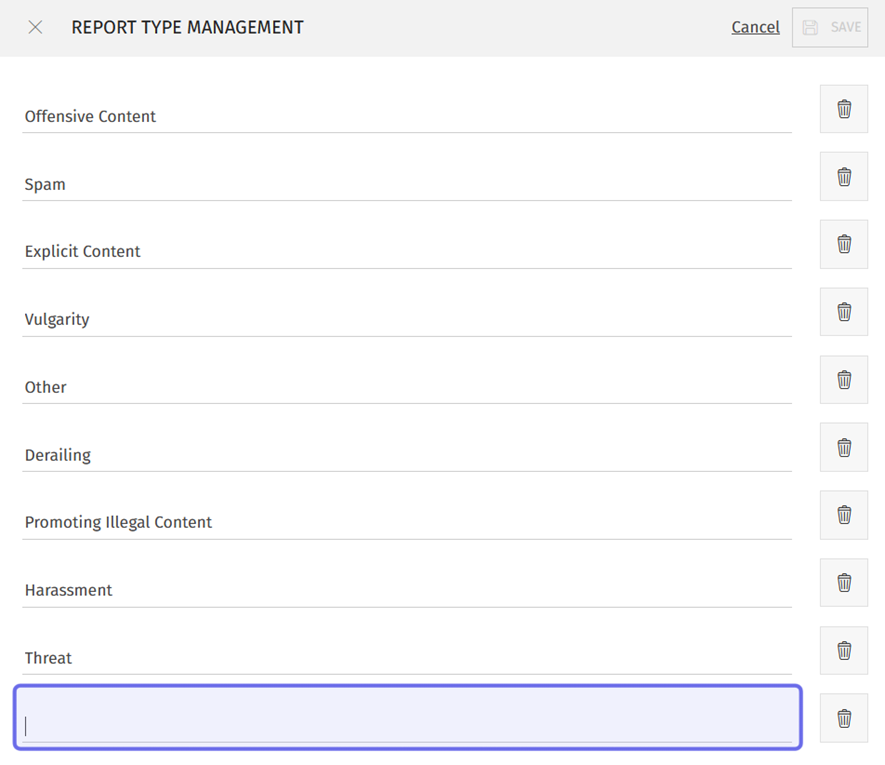This screenshot has height=765, width=885.
Task: Select the Vulgarity input field
Action: click(x=407, y=319)
